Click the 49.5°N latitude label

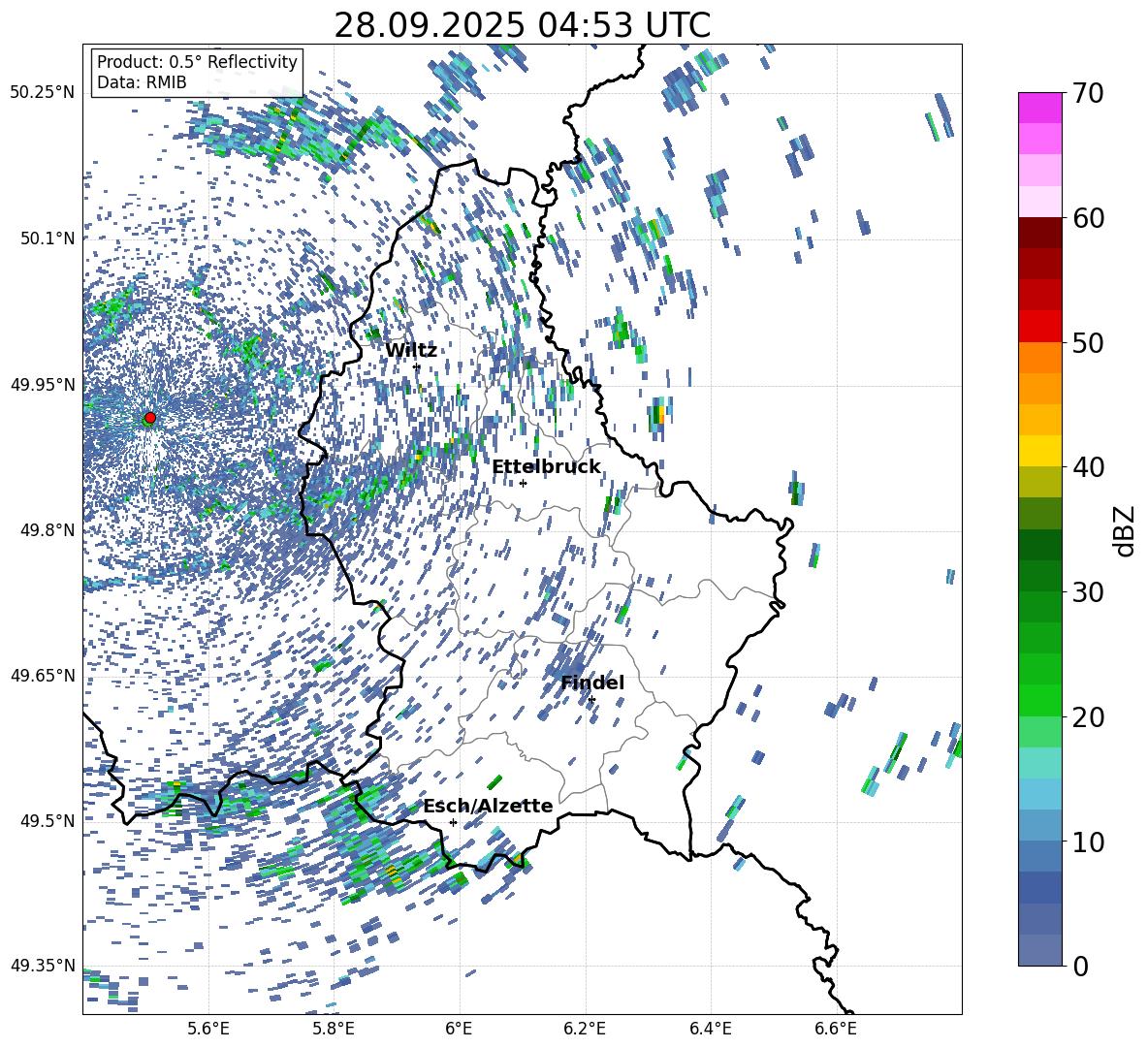click(47, 820)
